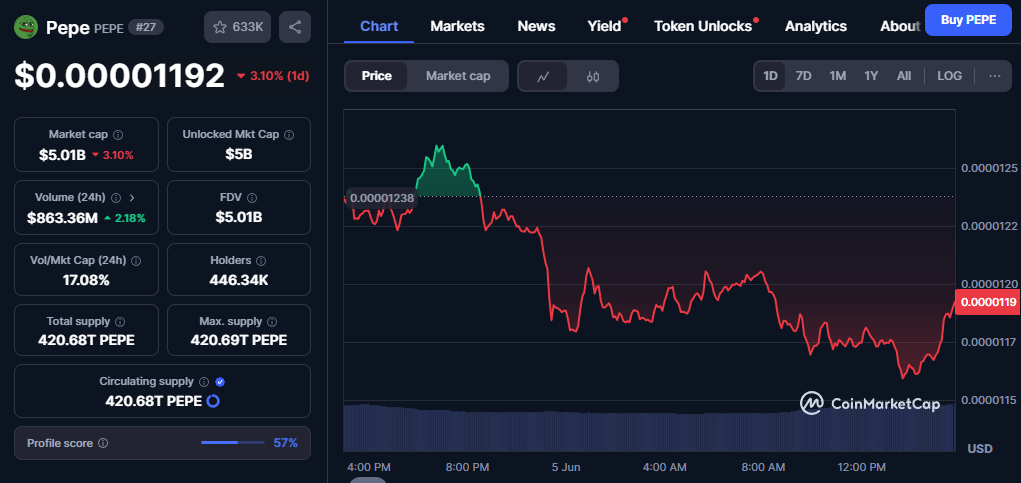The width and height of the screenshot is (1021, 483).
Task: Open the share icon button
Action: click(x=295, y=27)
